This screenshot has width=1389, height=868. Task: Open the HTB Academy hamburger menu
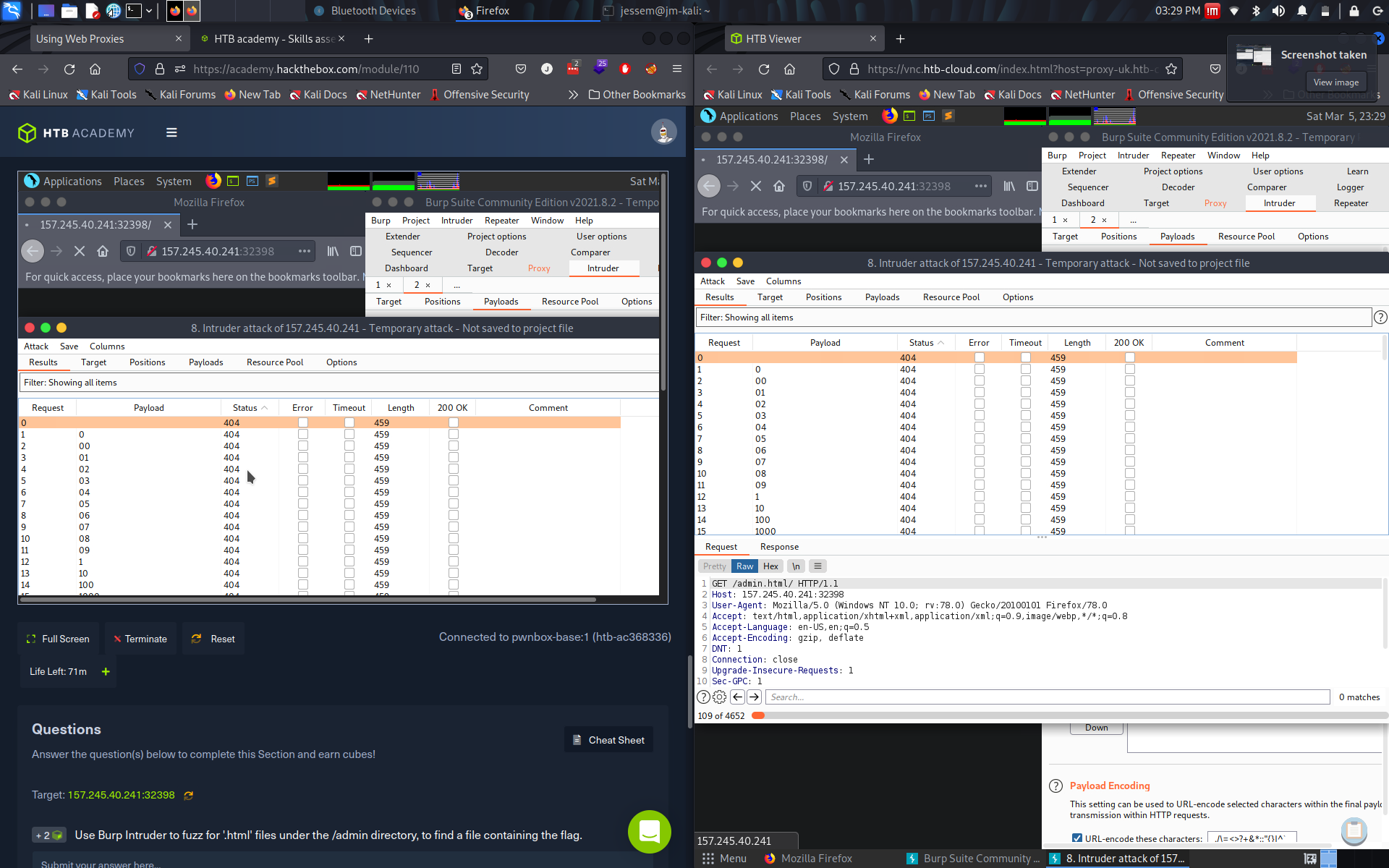171,132
